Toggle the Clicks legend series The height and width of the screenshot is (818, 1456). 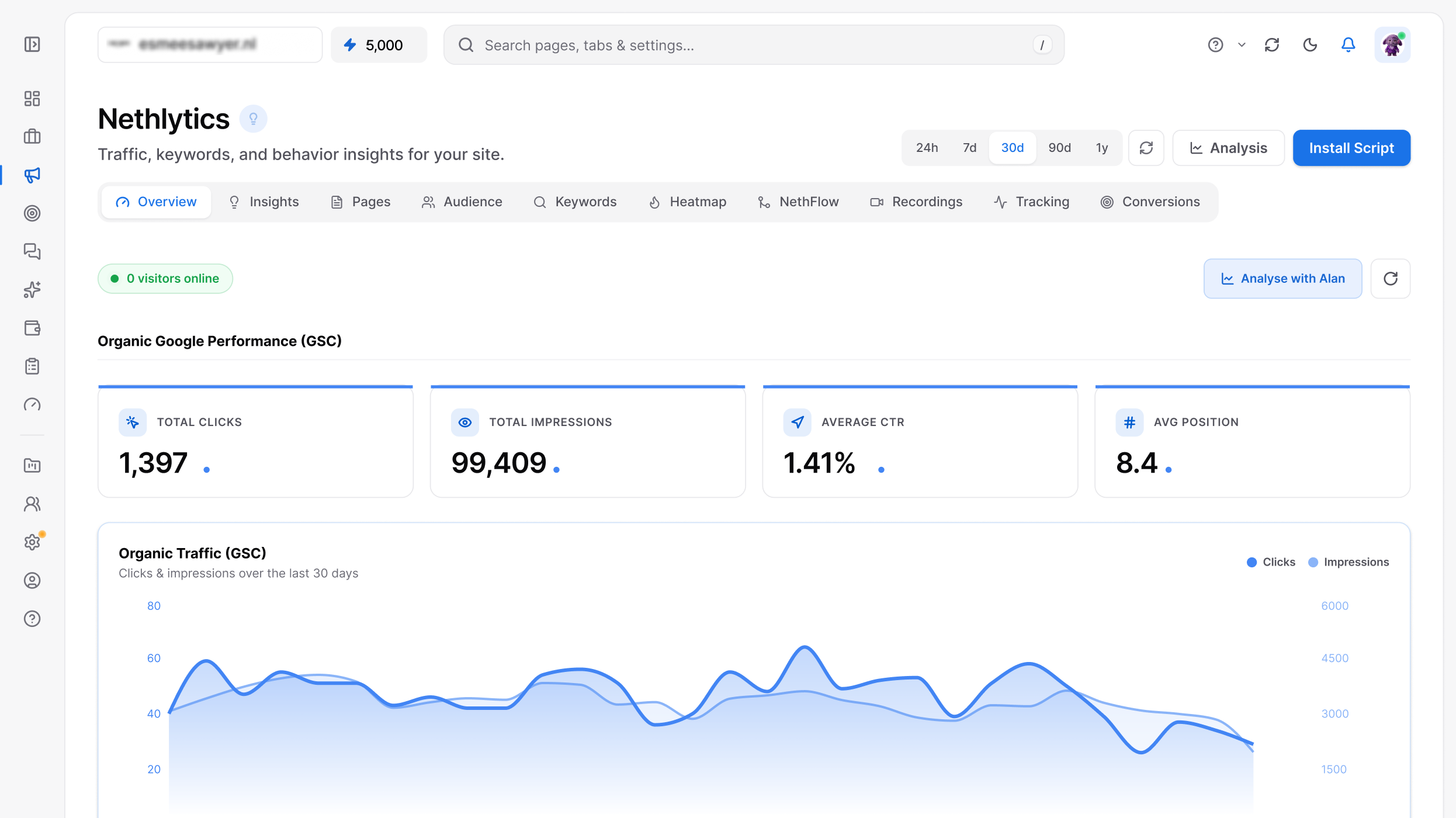[1271, 562]
